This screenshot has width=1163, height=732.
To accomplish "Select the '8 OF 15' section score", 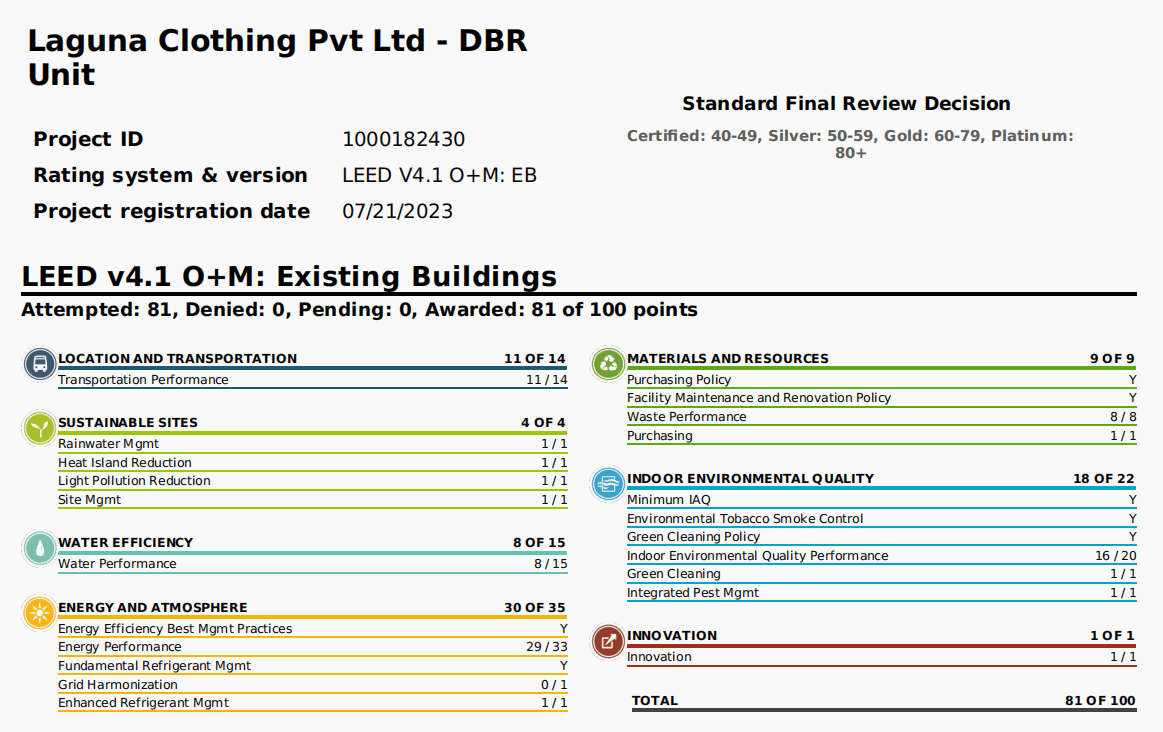I will (x=539, y=543).
